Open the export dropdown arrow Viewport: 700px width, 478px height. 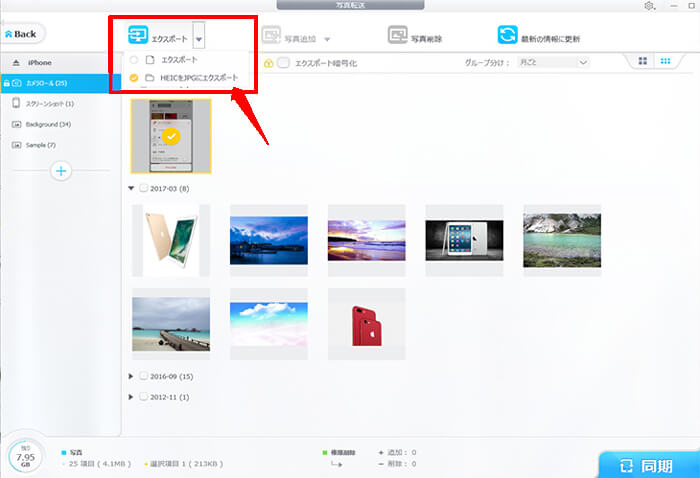click(x=199, y=40)
